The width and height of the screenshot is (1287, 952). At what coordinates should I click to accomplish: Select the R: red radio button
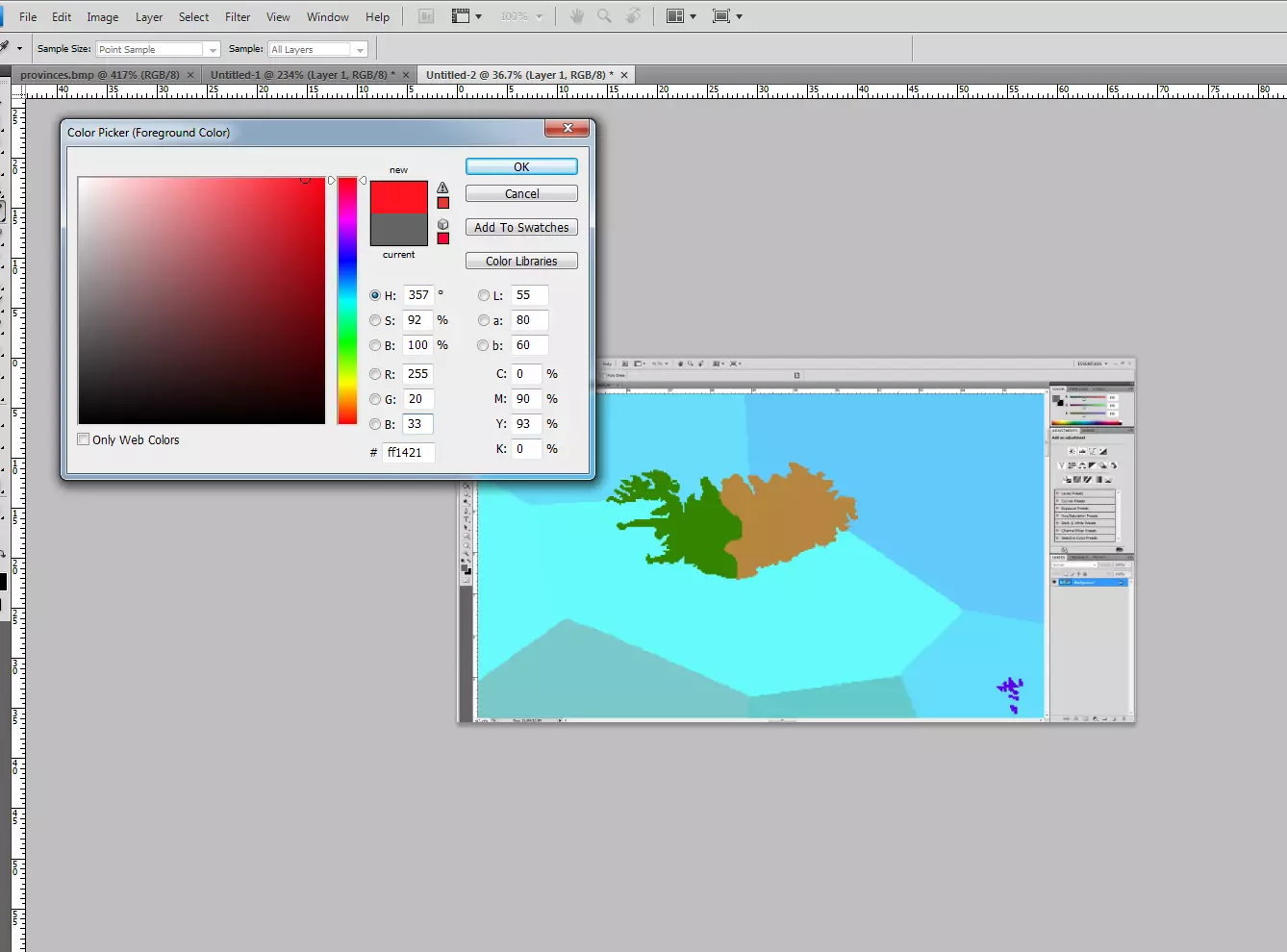375,374
